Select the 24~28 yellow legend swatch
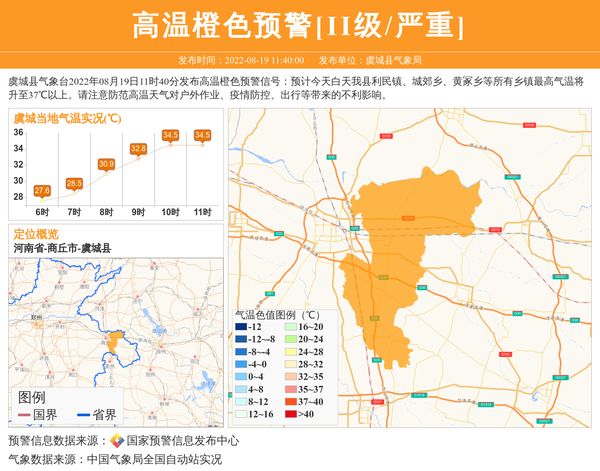The height and width of the screenshot is (471, 600). click(x=291, y=352)
